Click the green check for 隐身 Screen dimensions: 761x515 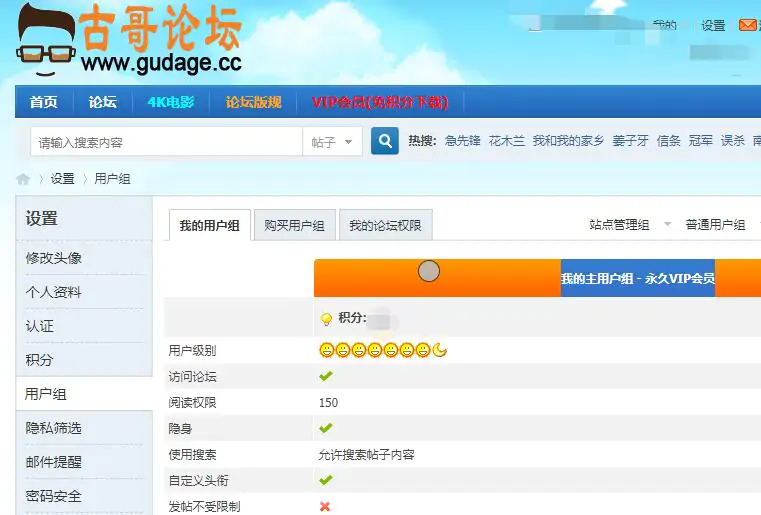326,428
